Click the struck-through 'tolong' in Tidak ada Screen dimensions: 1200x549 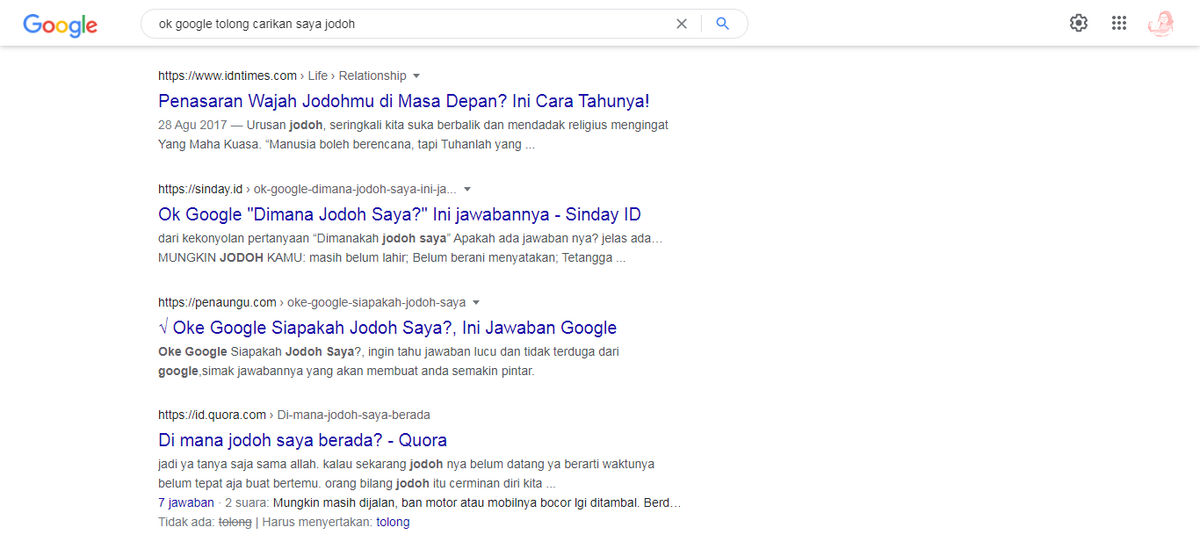click(235, 522)
